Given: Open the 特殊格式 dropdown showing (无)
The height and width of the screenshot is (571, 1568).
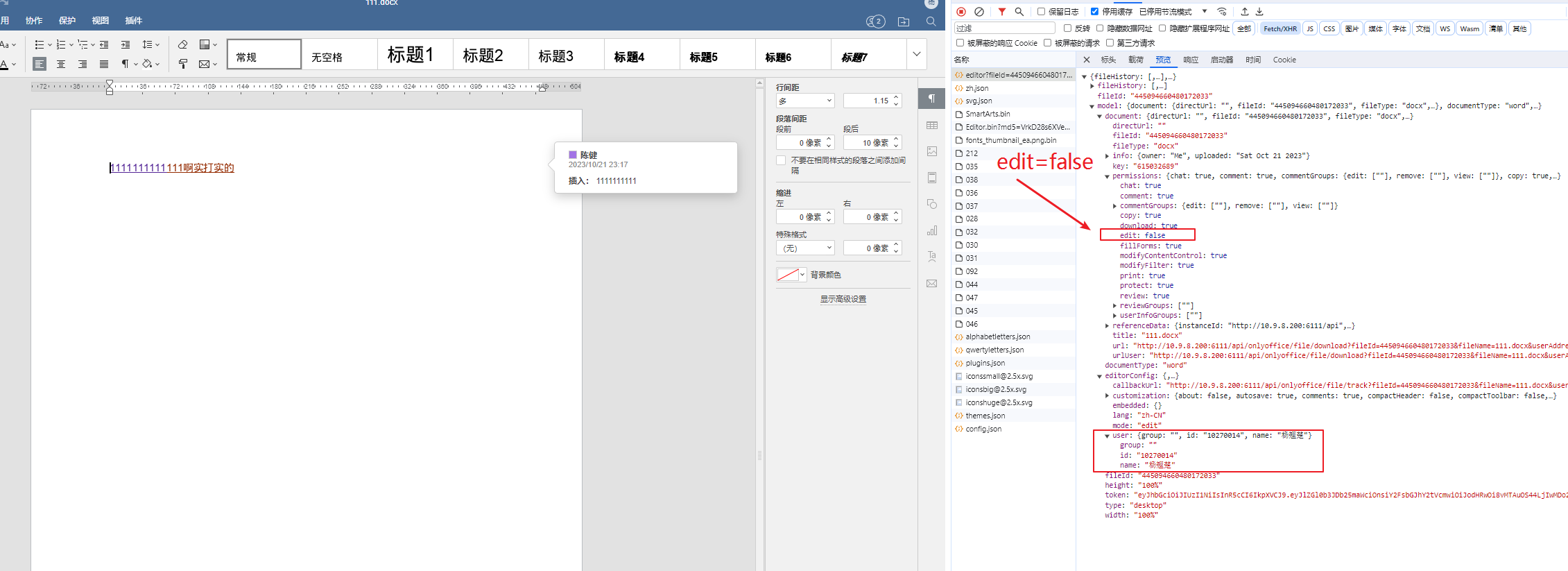Looking at the screenshot, I should pos(805,248).
